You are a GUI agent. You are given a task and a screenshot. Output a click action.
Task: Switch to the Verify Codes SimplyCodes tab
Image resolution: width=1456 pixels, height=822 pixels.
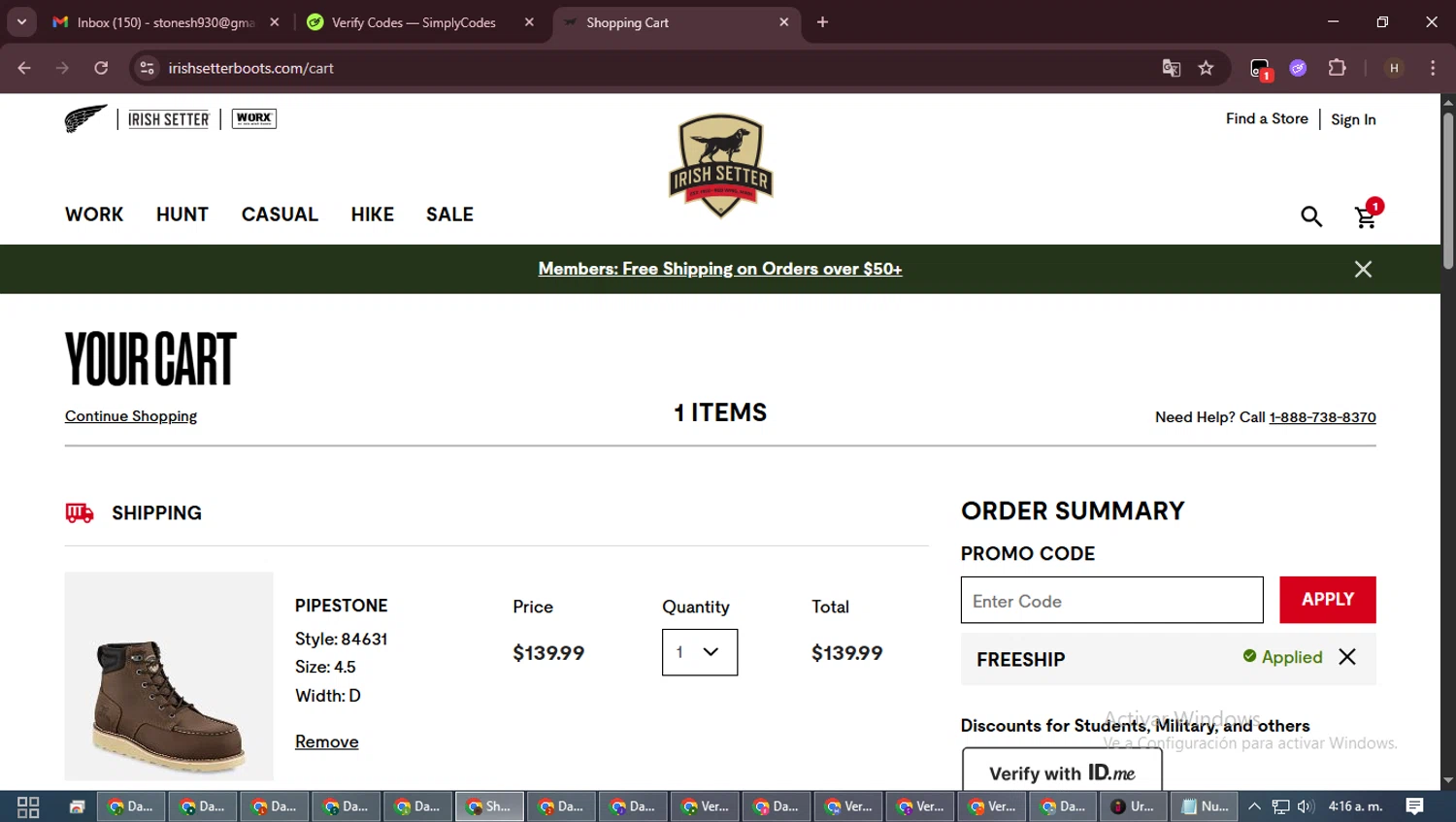tap(414, 22)
